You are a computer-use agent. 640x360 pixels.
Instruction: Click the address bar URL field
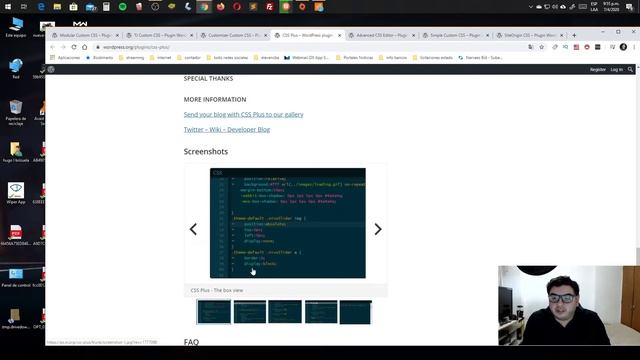tap(310, 47)
